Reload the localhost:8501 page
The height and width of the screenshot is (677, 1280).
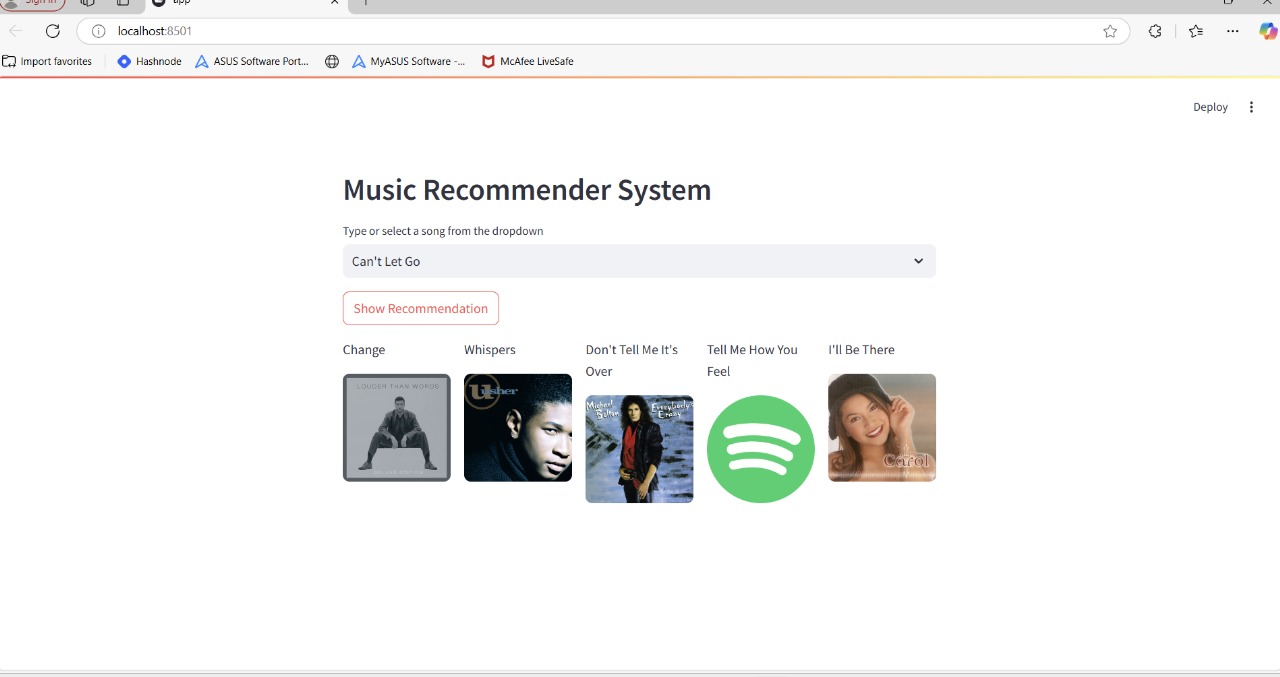52,31
